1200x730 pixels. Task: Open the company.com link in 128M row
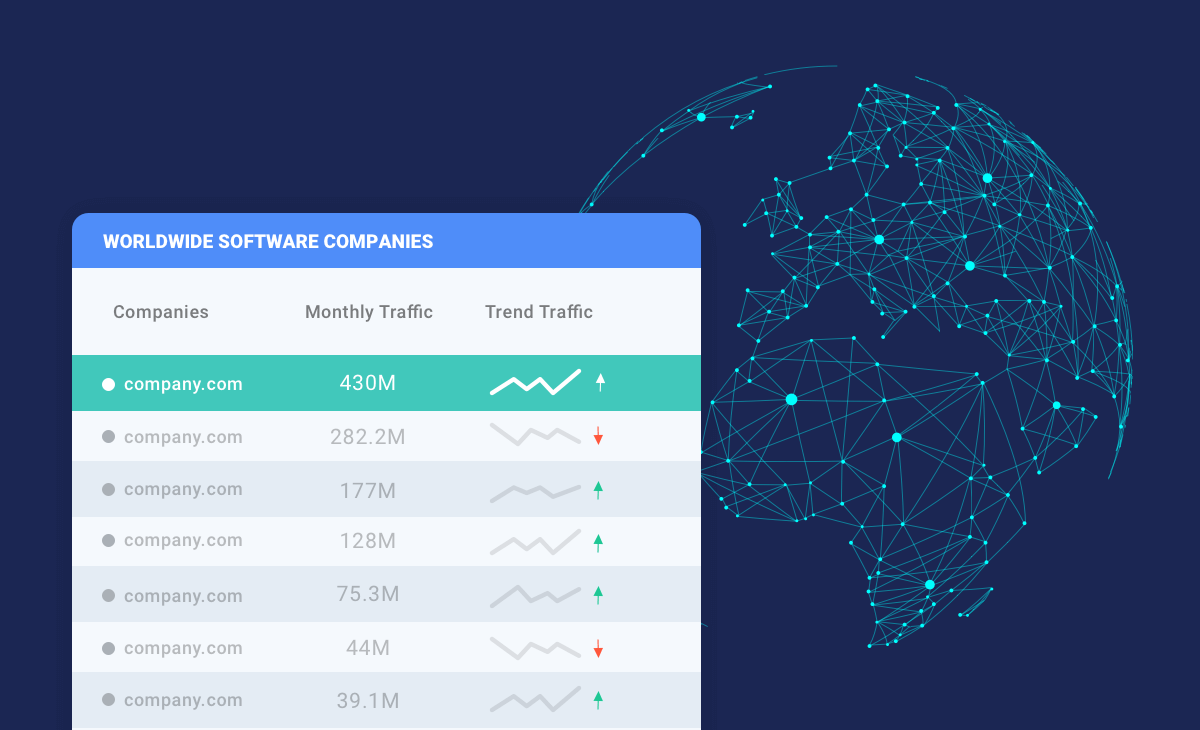183,540
